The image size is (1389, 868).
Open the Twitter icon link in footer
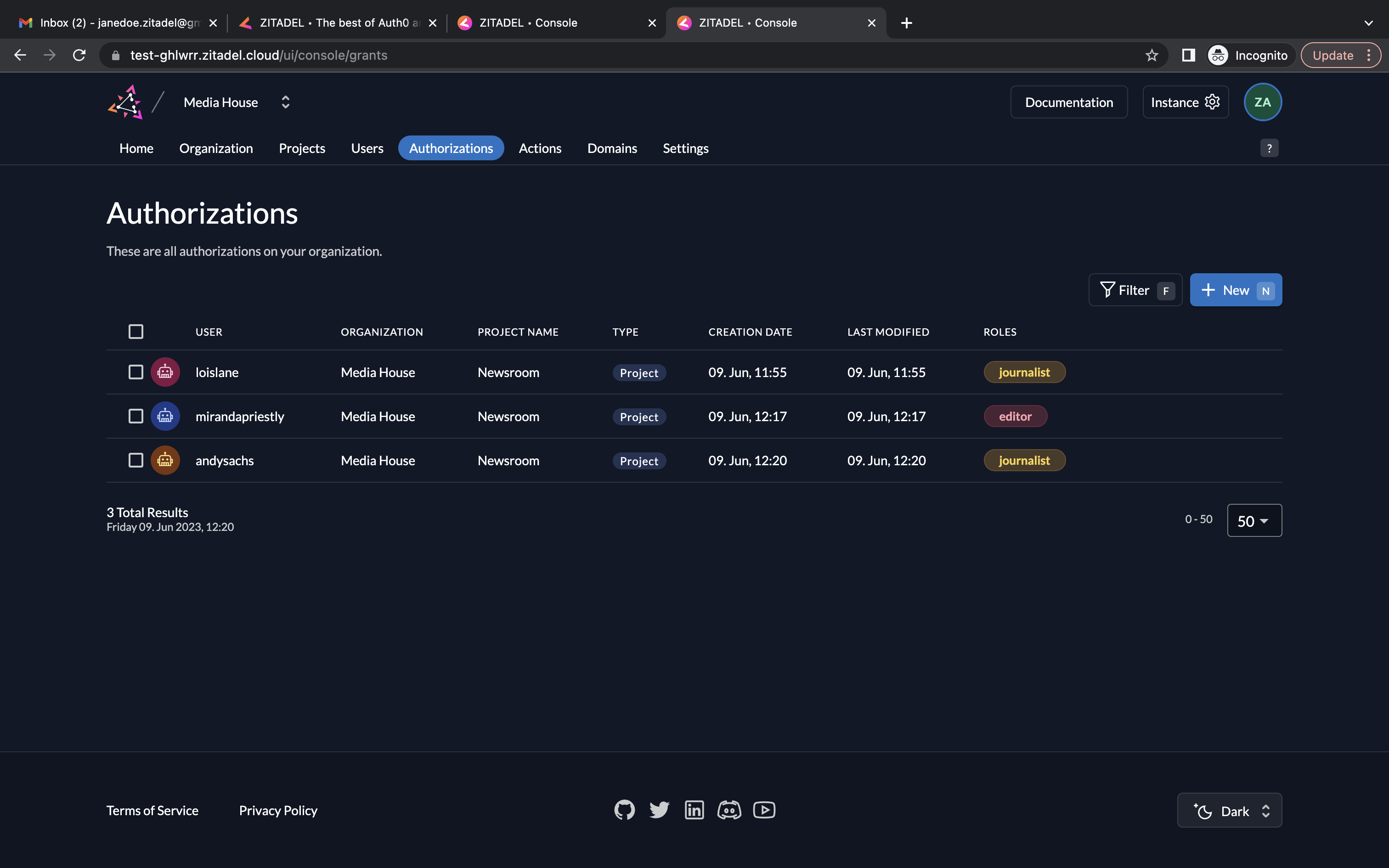coord(659,810)
